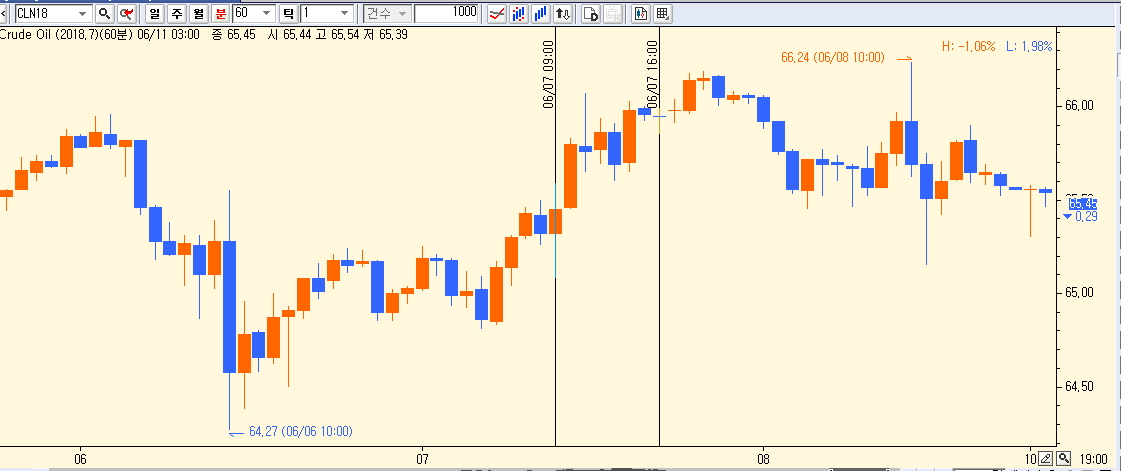
Task: Click the symbol search magnifier icon
Action: click(104, 14)
